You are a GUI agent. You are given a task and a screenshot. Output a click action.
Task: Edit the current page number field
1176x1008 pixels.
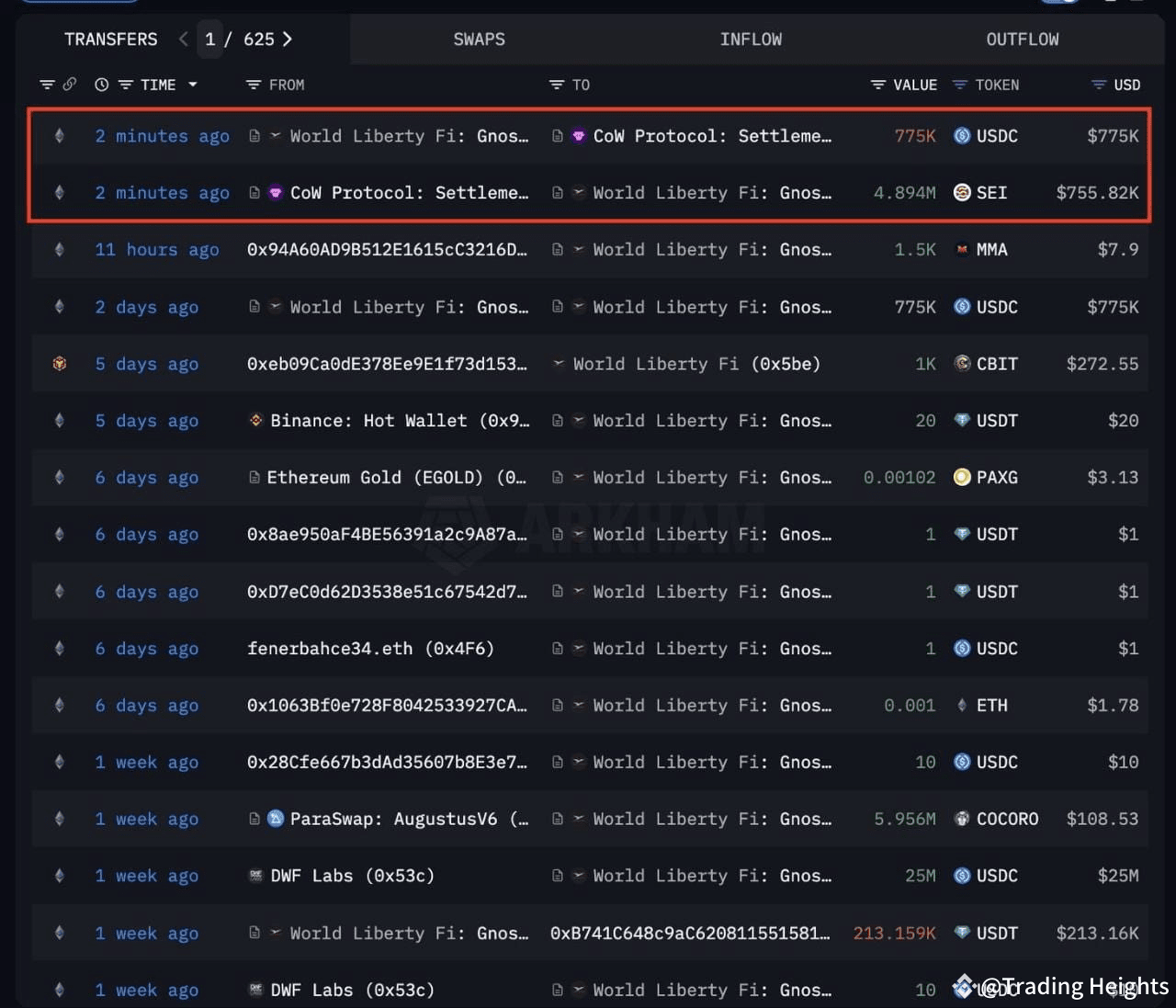coord(210,40)
